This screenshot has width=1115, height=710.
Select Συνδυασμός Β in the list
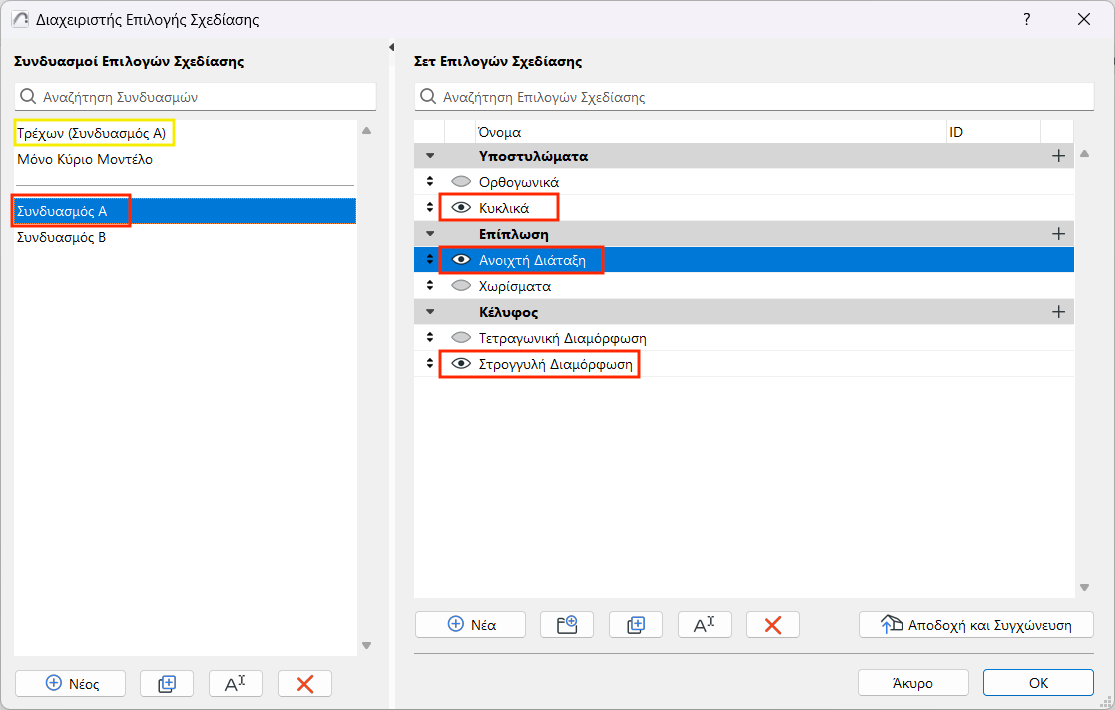click(185, 238)
